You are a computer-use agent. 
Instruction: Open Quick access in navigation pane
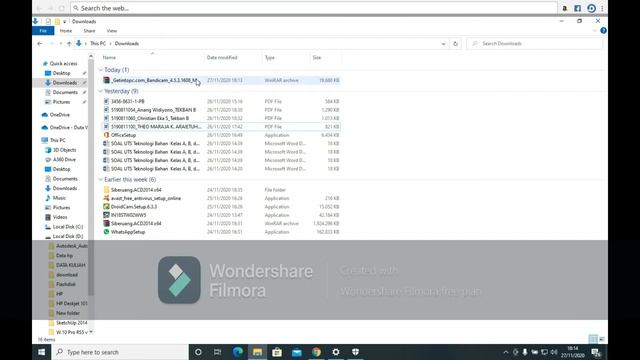point(63,64)
